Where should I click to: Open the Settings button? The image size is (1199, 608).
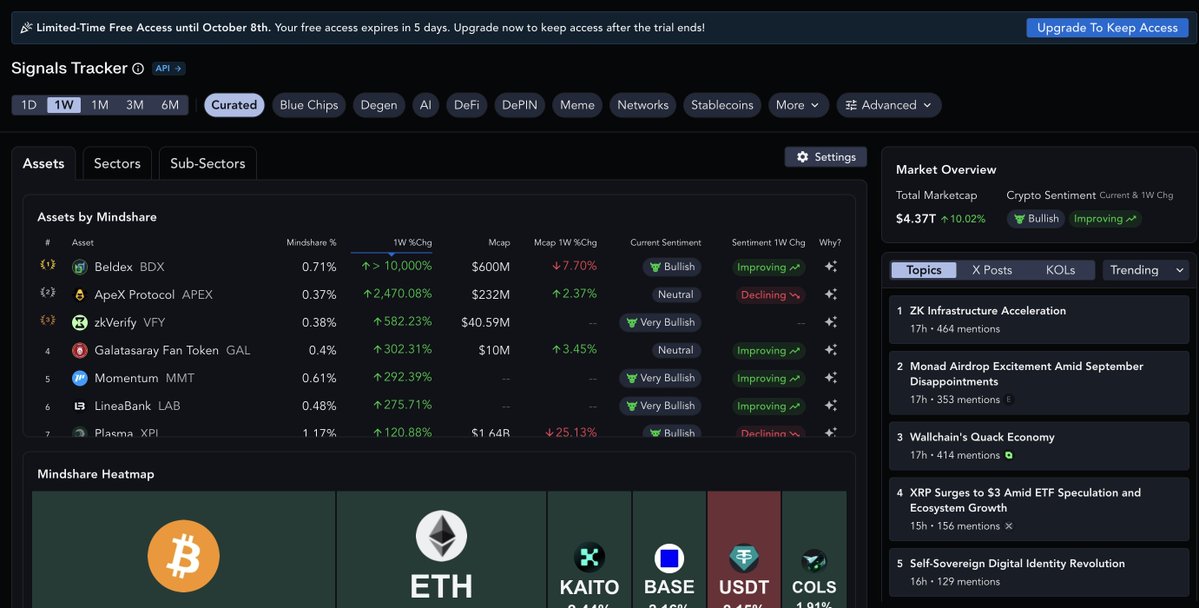[x=826, y=157]
